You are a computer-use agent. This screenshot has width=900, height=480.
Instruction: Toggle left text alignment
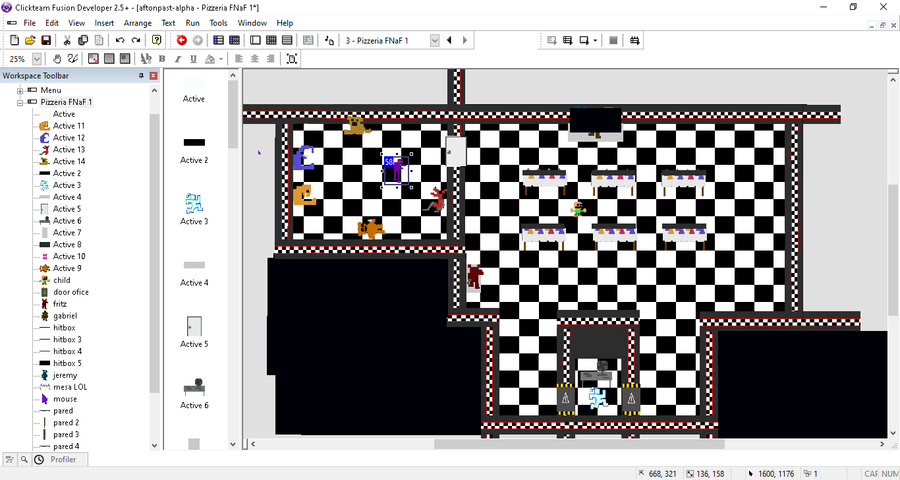point(239,59)
